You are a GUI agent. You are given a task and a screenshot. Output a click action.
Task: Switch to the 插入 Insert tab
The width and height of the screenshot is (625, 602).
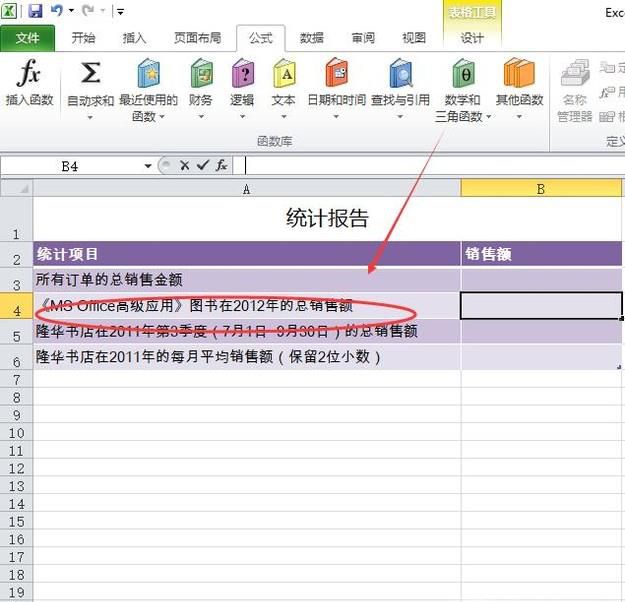(x=134, y=38)
